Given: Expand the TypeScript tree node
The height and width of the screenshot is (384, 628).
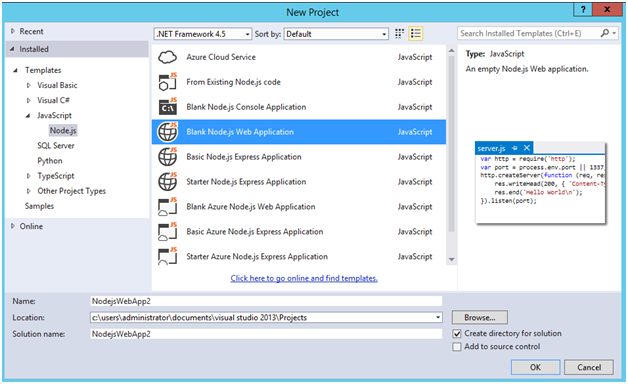Looking at the screenshot, I should pos(28,176).
